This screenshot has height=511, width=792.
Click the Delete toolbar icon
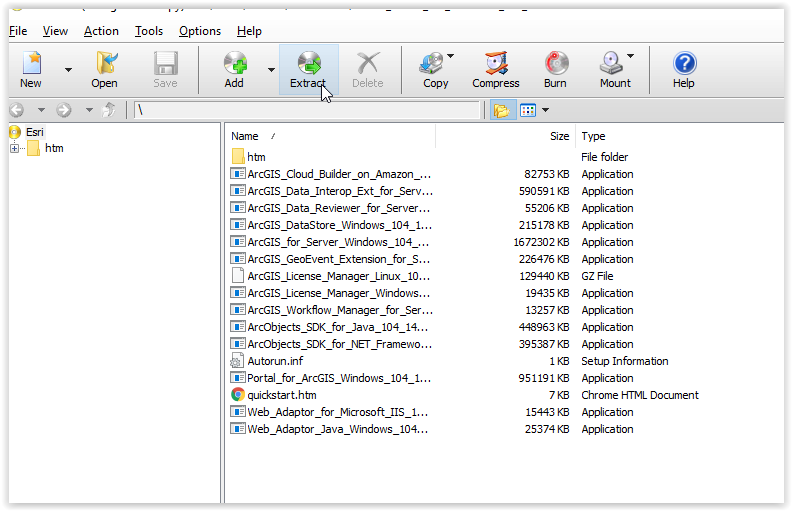[368, 63]
